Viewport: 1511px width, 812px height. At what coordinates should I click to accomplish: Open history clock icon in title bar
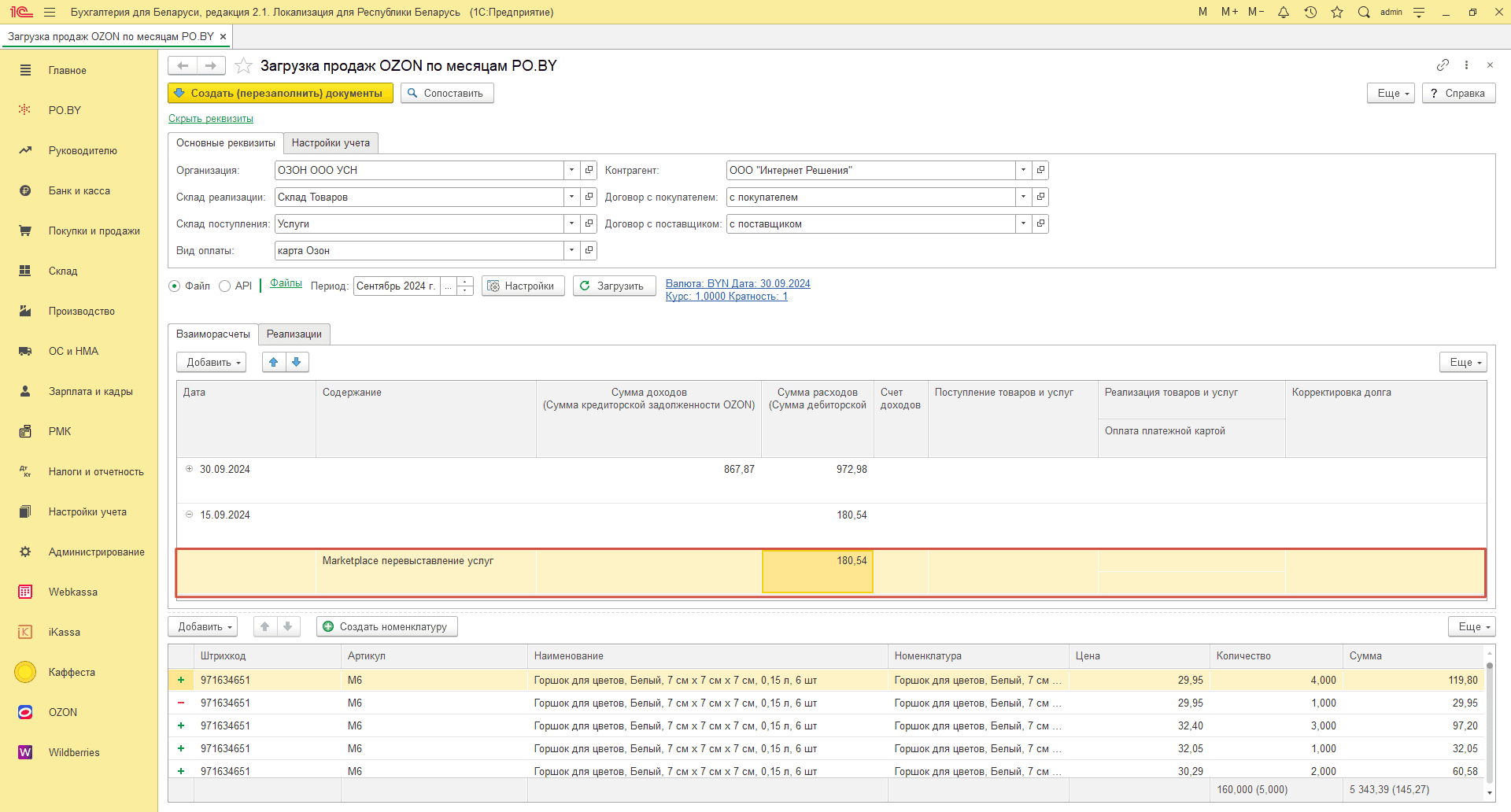point(1310,12)
